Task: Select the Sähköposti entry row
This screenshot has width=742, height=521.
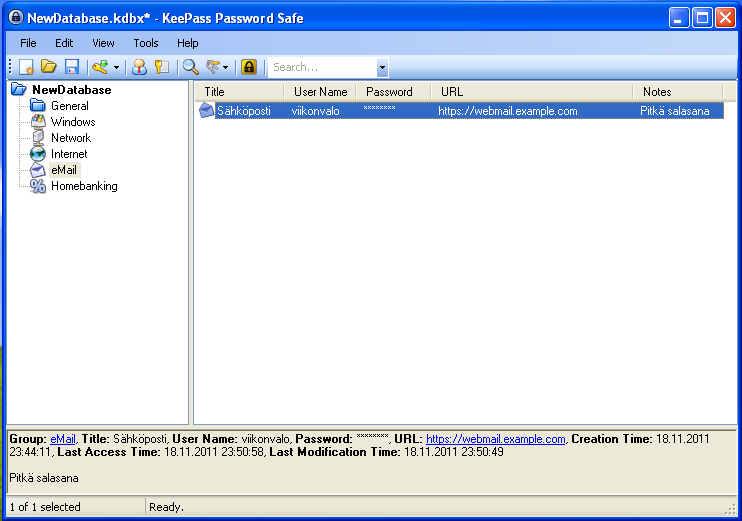Action: (x=461, y=111)
